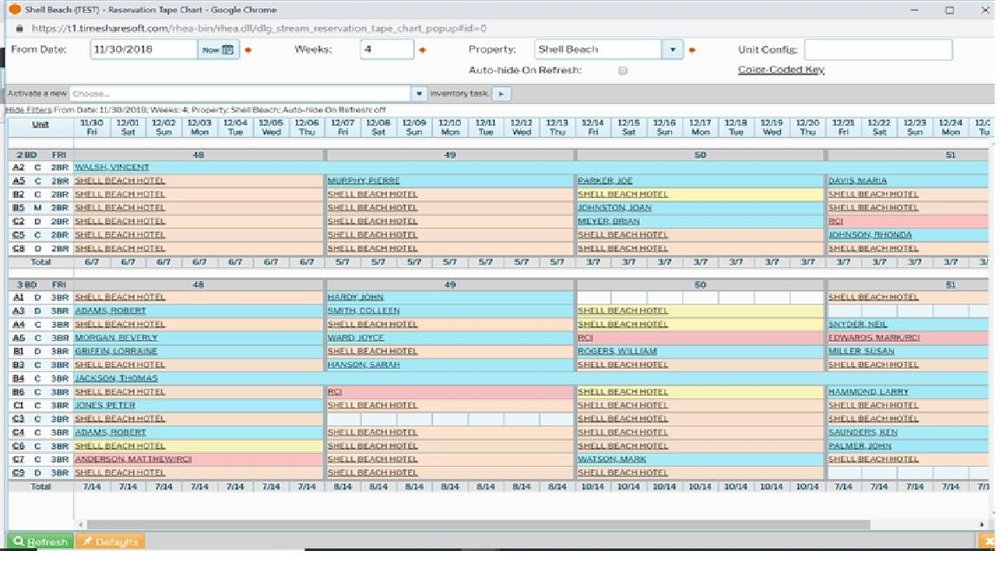Click the Weeks input field
Image resolution: width=1000 pixels, height=562 pixels.
pos(386,50)
